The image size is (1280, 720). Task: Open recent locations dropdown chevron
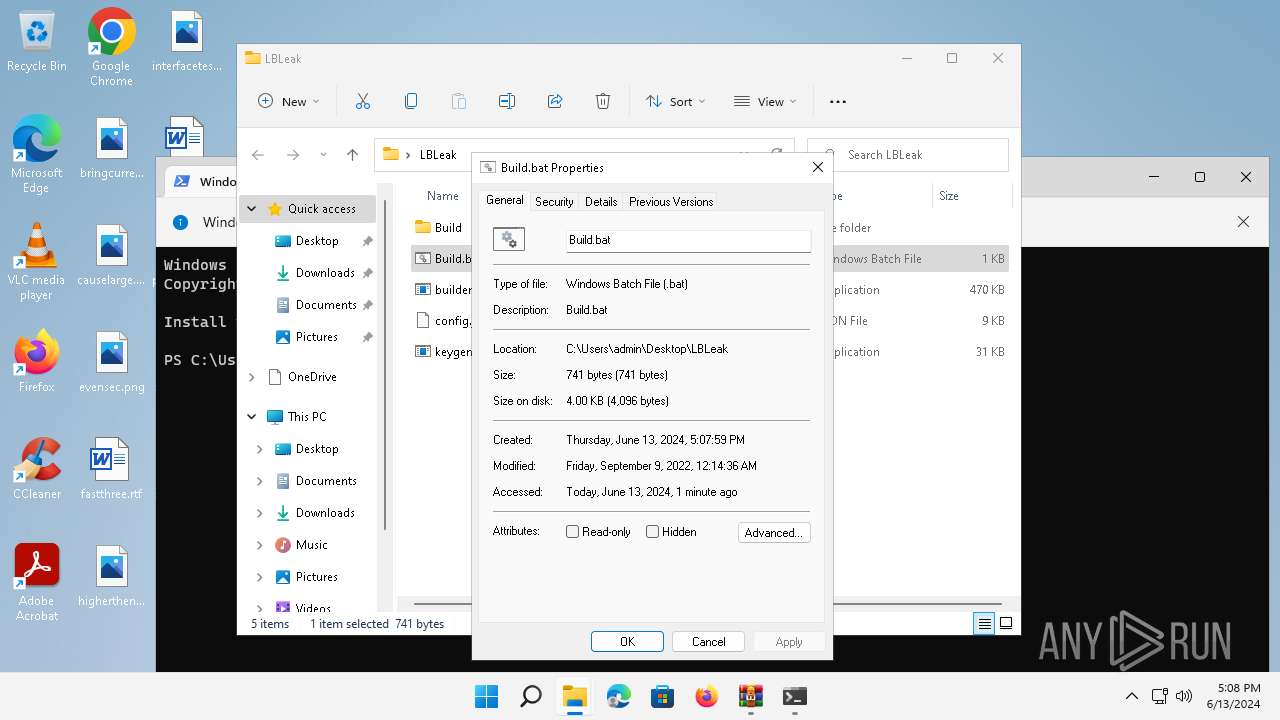pyautogui.click(x=323, y=155)
